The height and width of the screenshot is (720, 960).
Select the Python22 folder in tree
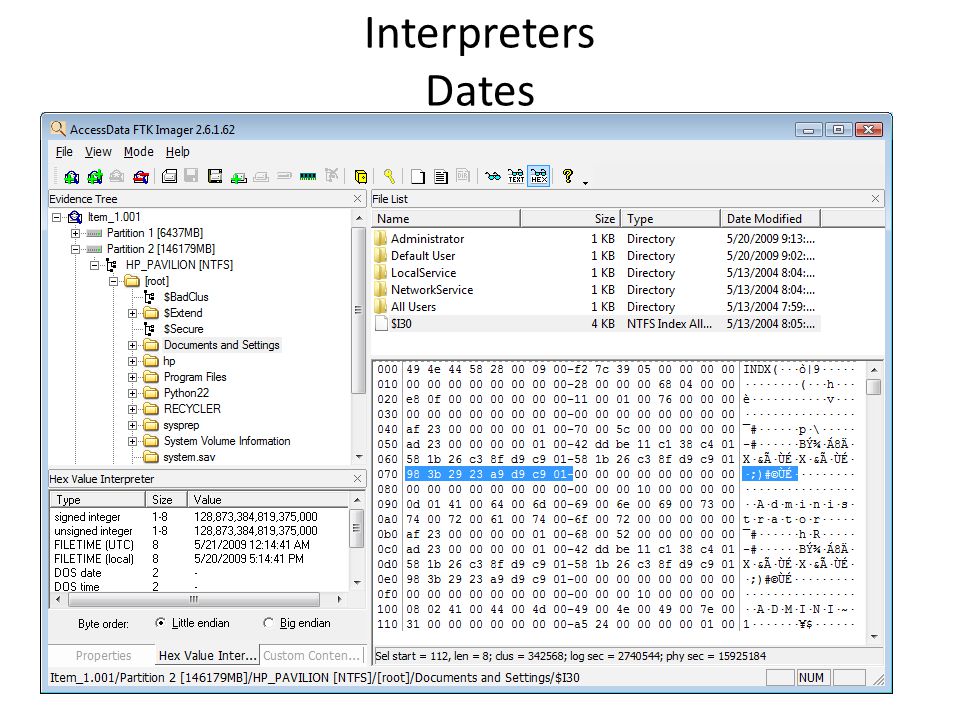point(186,393)
